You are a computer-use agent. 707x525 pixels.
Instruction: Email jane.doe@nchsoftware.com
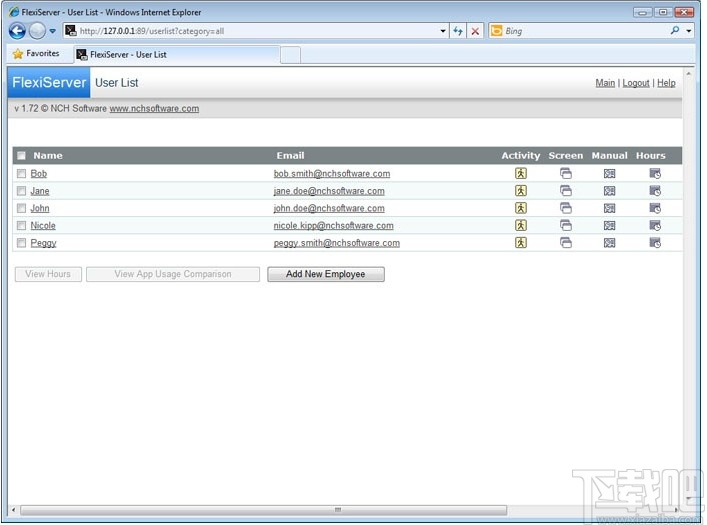329,191
